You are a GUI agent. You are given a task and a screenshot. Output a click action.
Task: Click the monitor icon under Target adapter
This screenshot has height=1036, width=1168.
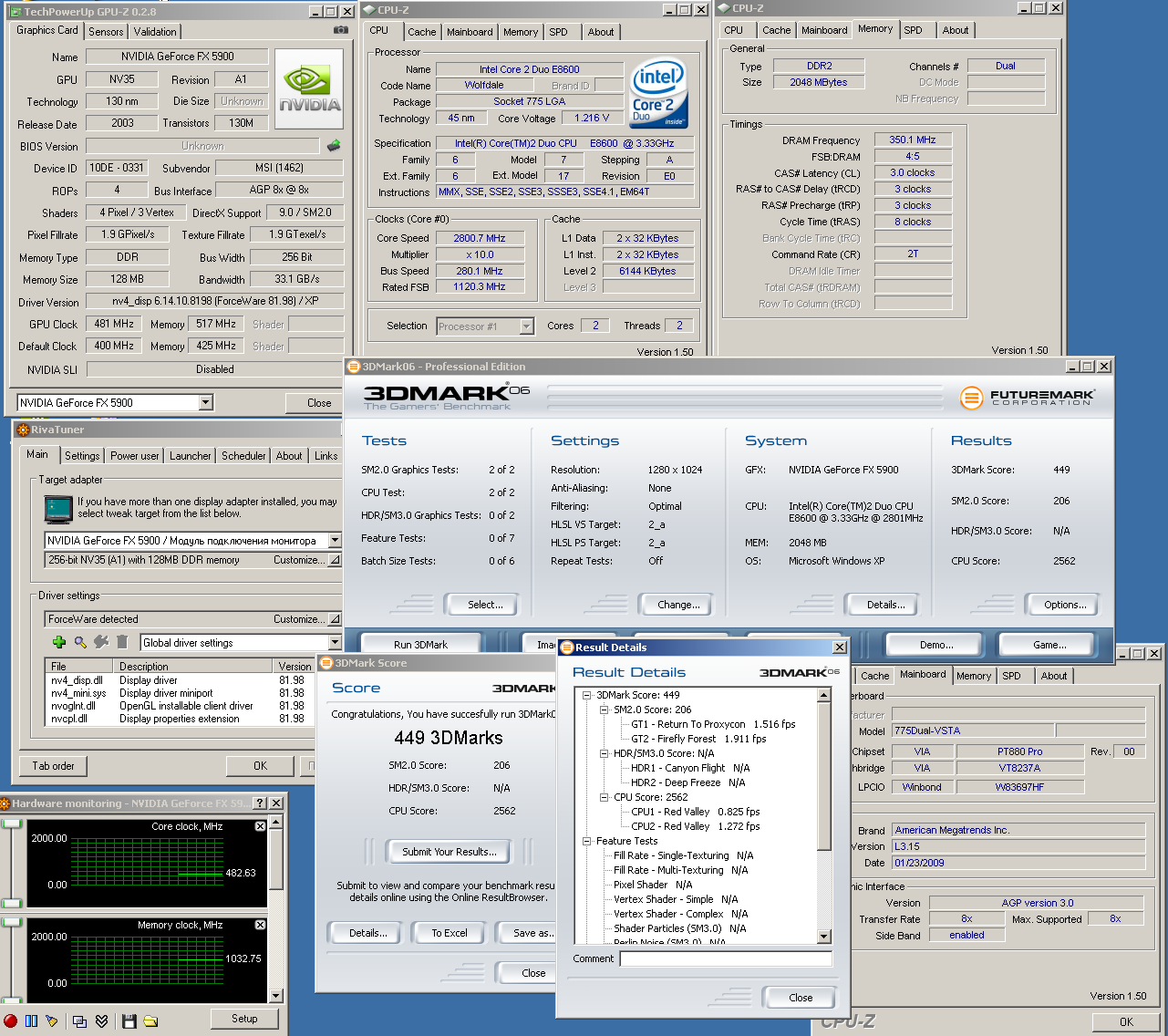pyautogui.click(x=58, y=508)
